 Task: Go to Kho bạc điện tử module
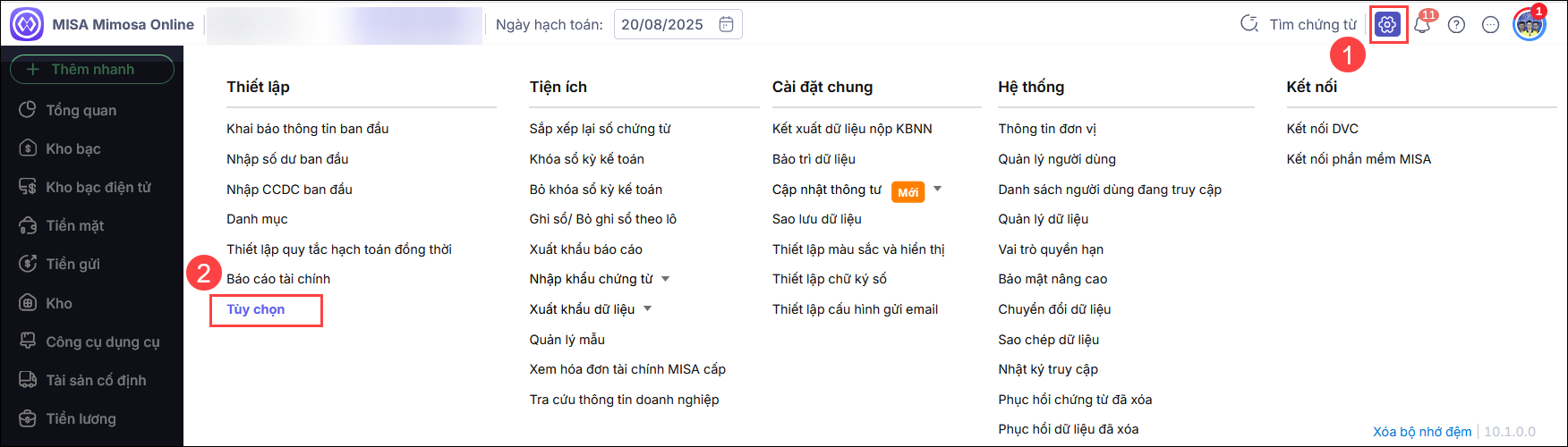pos(98,187)
